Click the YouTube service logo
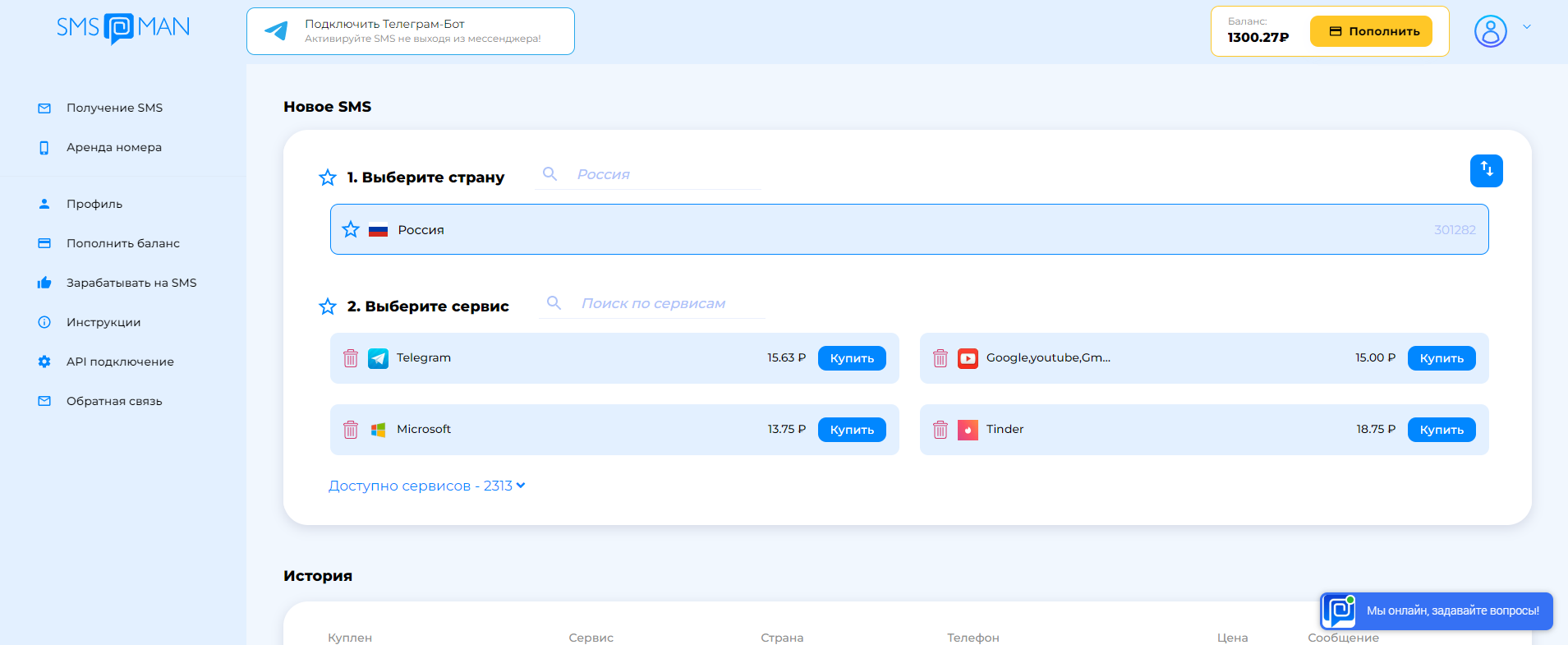This screenshot has height=645, width=1568. pos(968,358)
